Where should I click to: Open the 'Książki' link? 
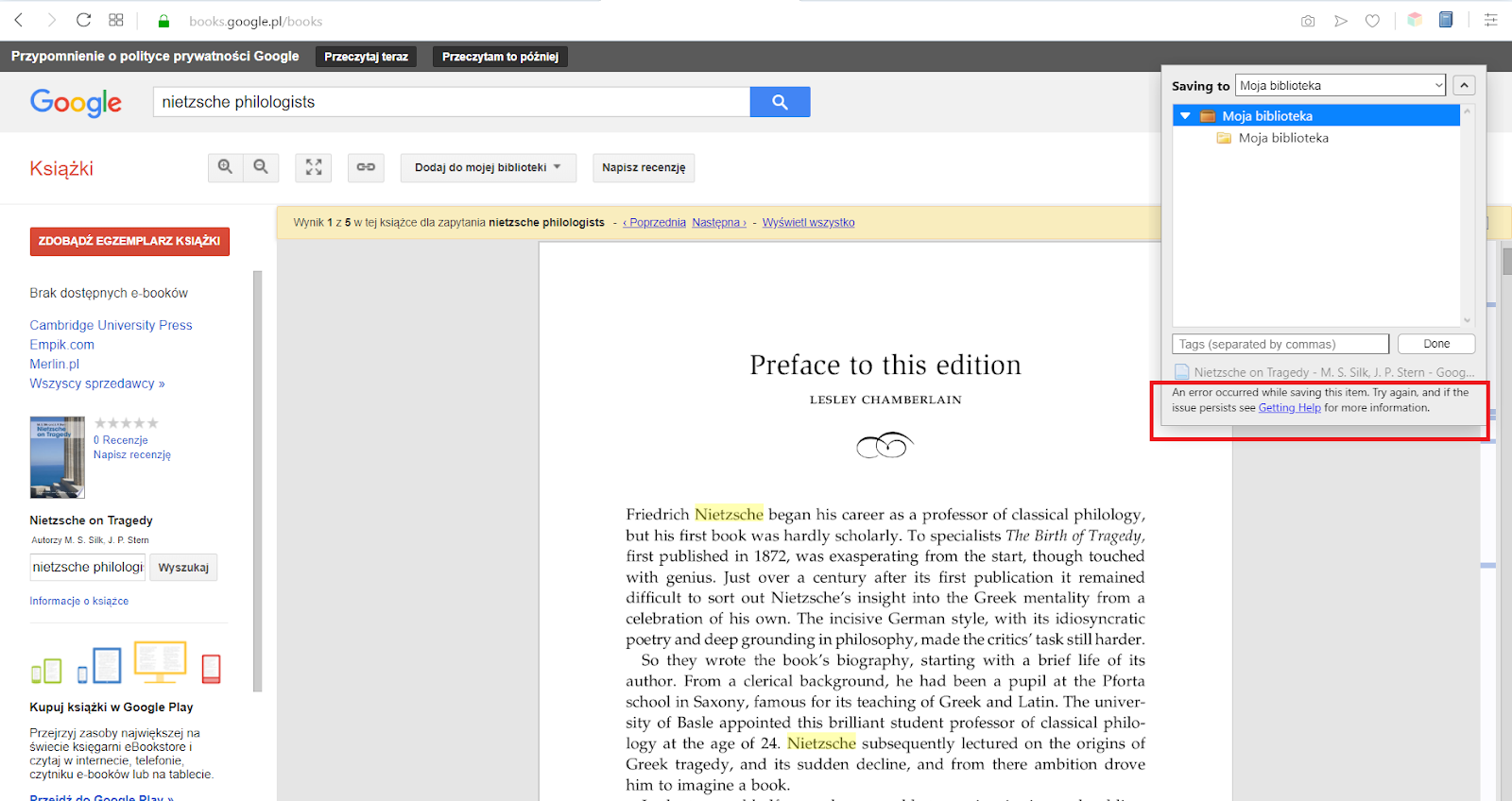[x=61, y=168]
